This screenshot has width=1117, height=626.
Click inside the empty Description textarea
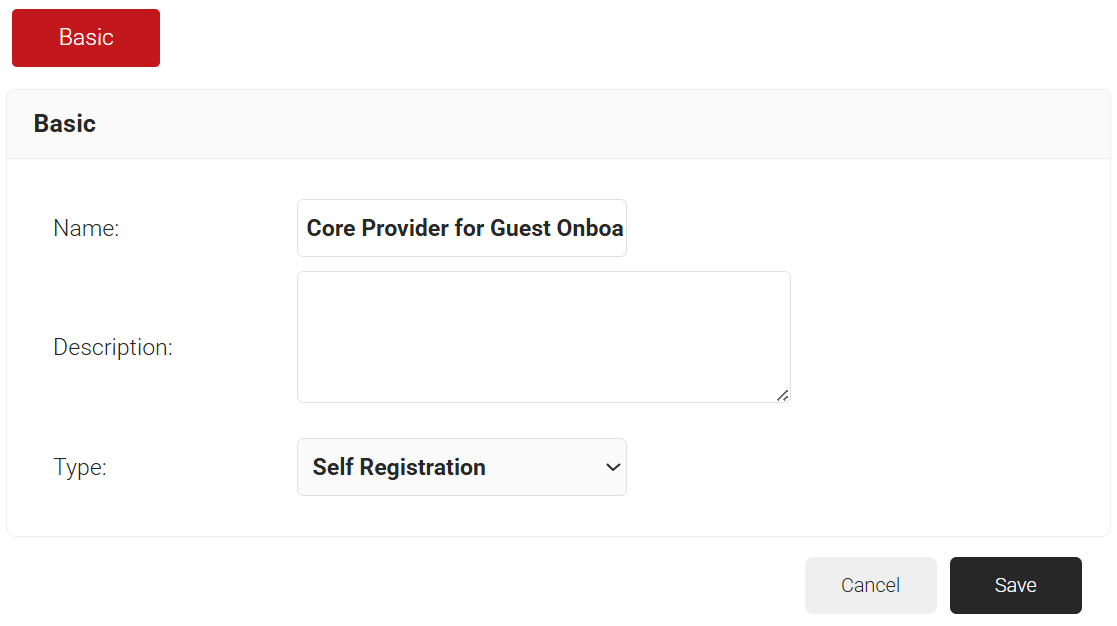pyautogui.click(x=543, y=337)
